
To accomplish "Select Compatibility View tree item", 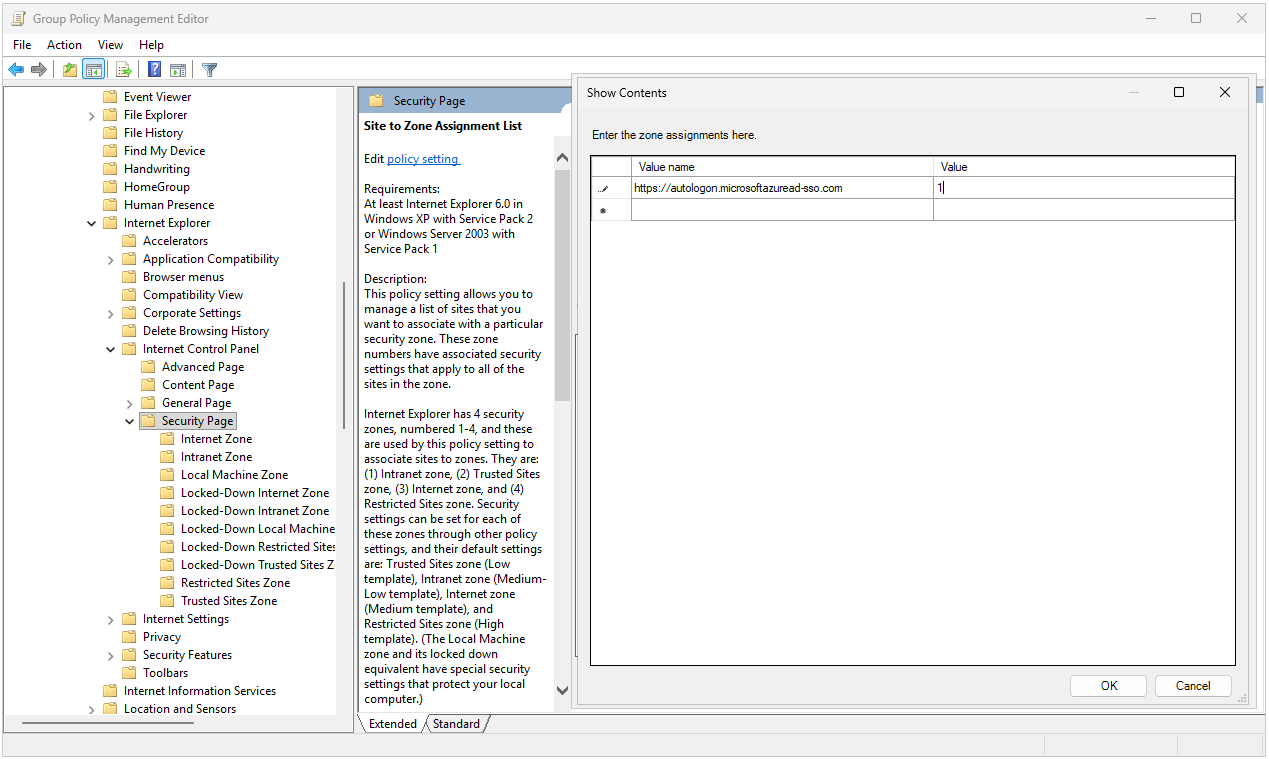I will 193,295.
